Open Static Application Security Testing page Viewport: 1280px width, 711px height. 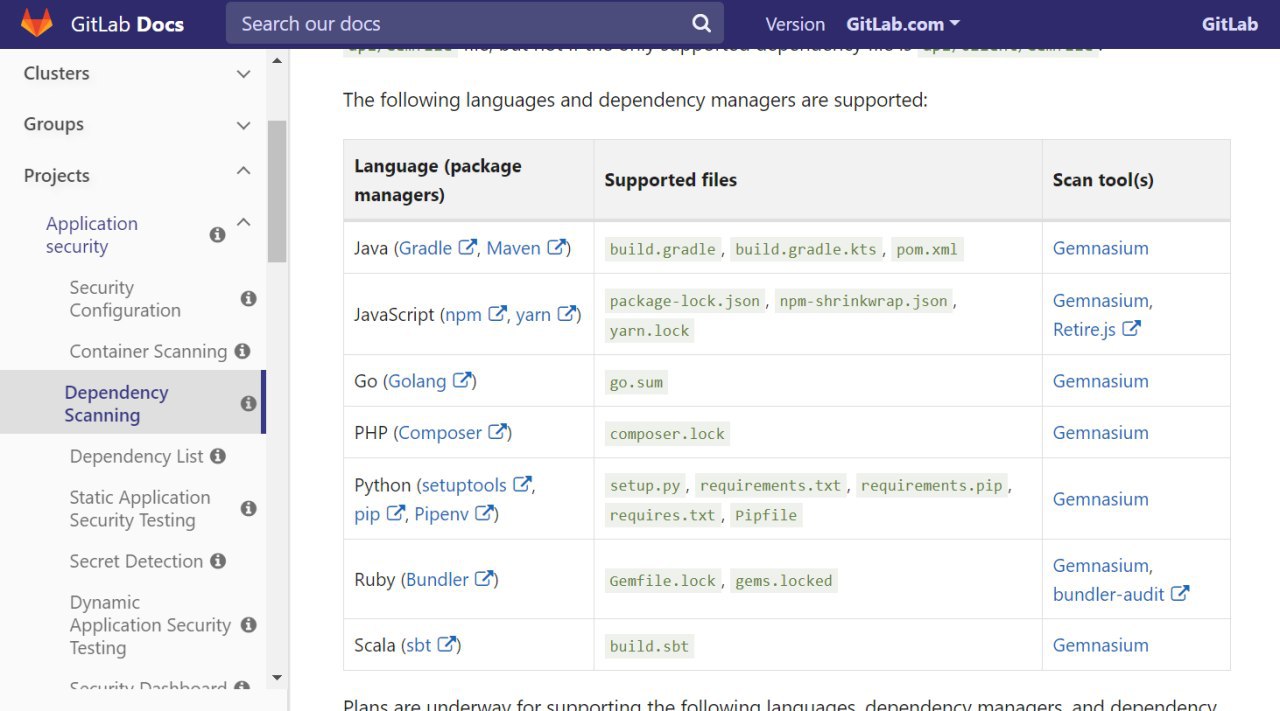[140, 509]
